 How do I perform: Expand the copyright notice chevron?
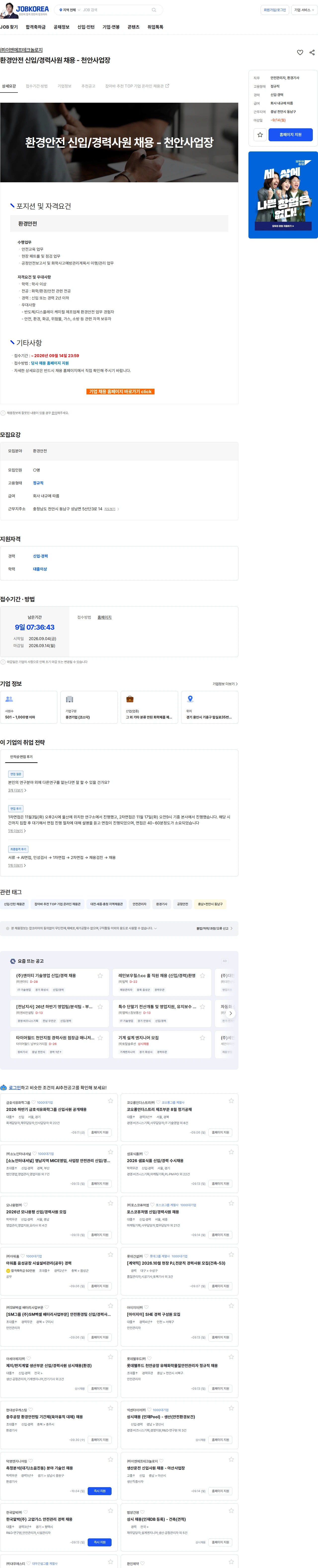pos(156,928)
